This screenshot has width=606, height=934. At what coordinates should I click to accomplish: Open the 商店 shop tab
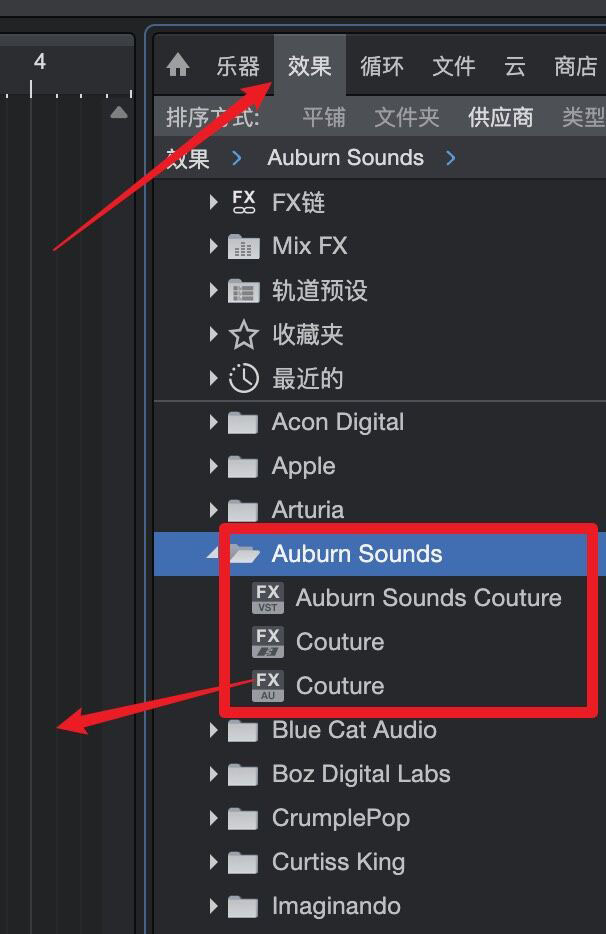tap(576, 66)
